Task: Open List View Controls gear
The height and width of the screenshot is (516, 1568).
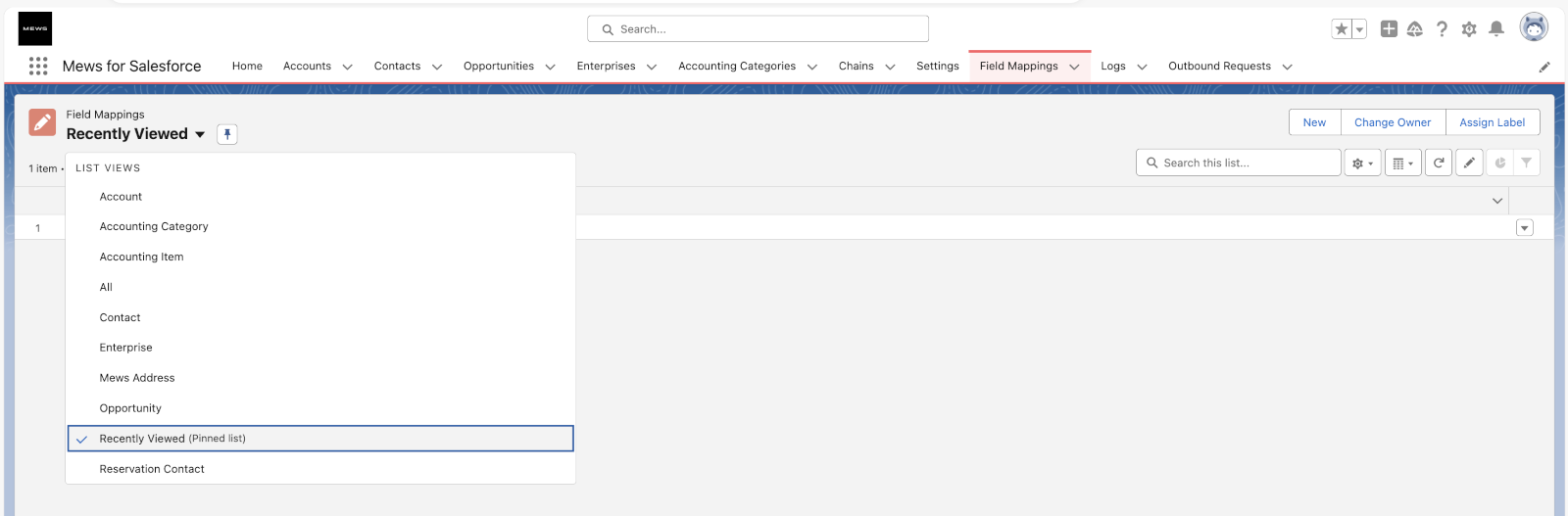Action: [x=1362, y=163]
